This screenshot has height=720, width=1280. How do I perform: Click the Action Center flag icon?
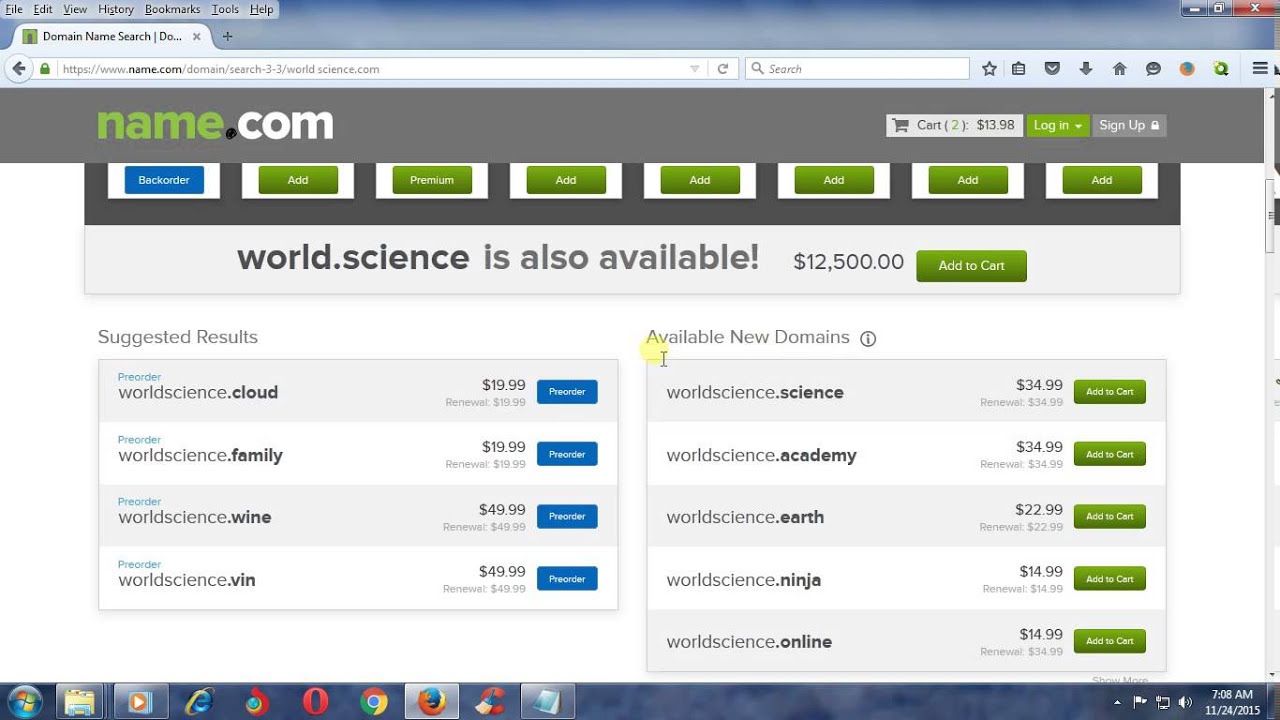pos(1139,702)
